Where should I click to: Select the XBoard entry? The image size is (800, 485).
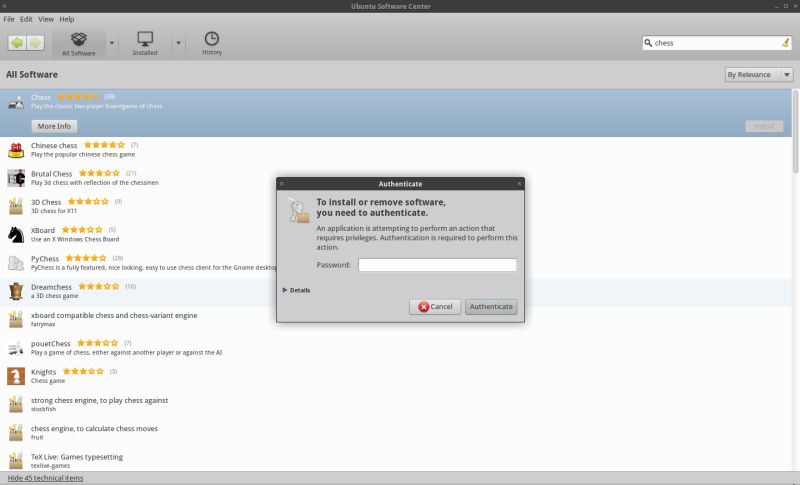(x=395, y=235)
